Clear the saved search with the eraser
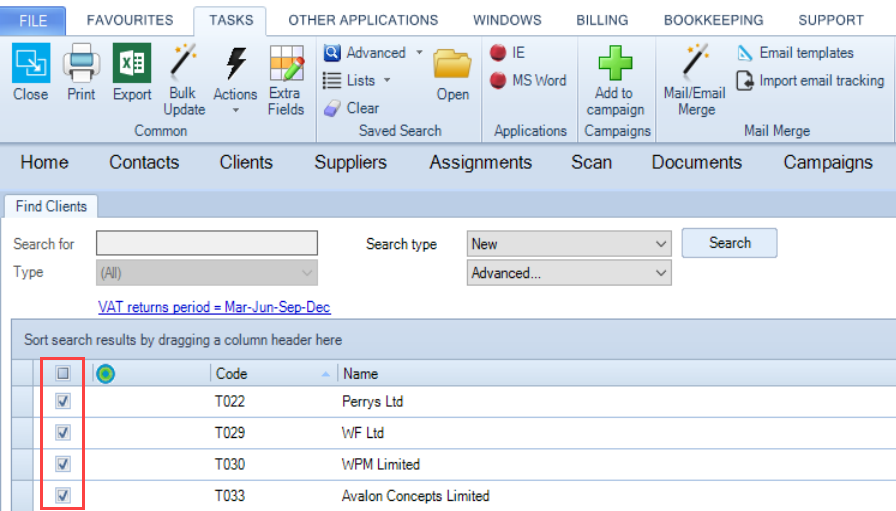This screenshot has height=511, width=896. [x=332, y=108]
